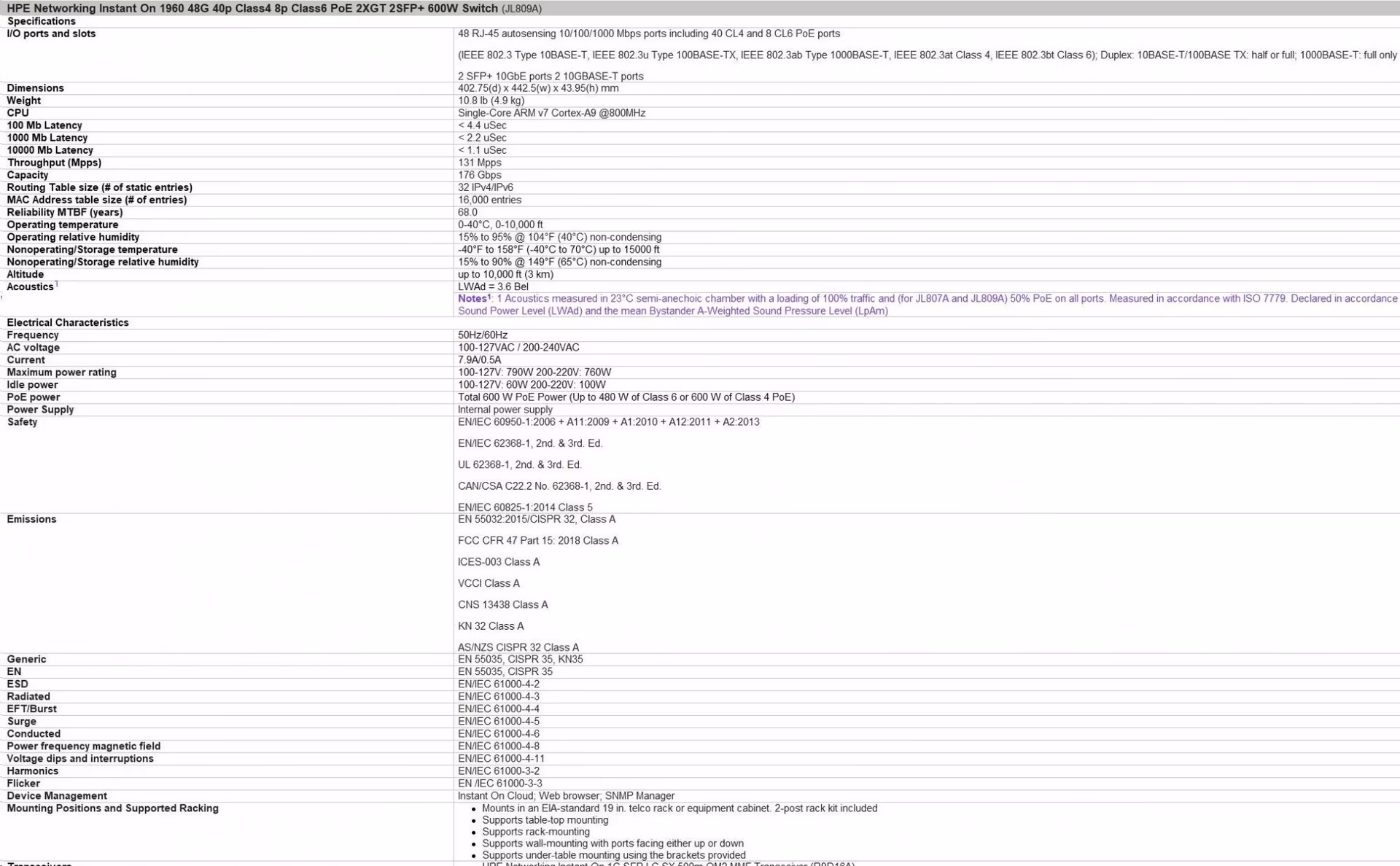Select the MTBF value '68.0'
Image resolution: width=1400 pixels, height=866 pixels.
point(467,212)
